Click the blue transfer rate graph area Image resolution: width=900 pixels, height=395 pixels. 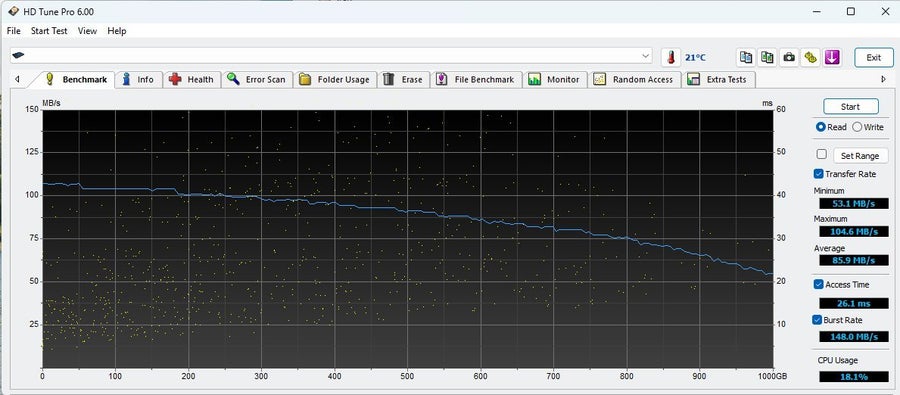[x=408, y=238]
